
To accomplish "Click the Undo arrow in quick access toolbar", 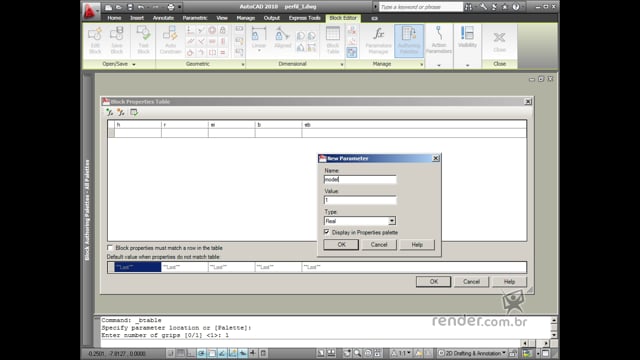I will (x=141, y=7).
